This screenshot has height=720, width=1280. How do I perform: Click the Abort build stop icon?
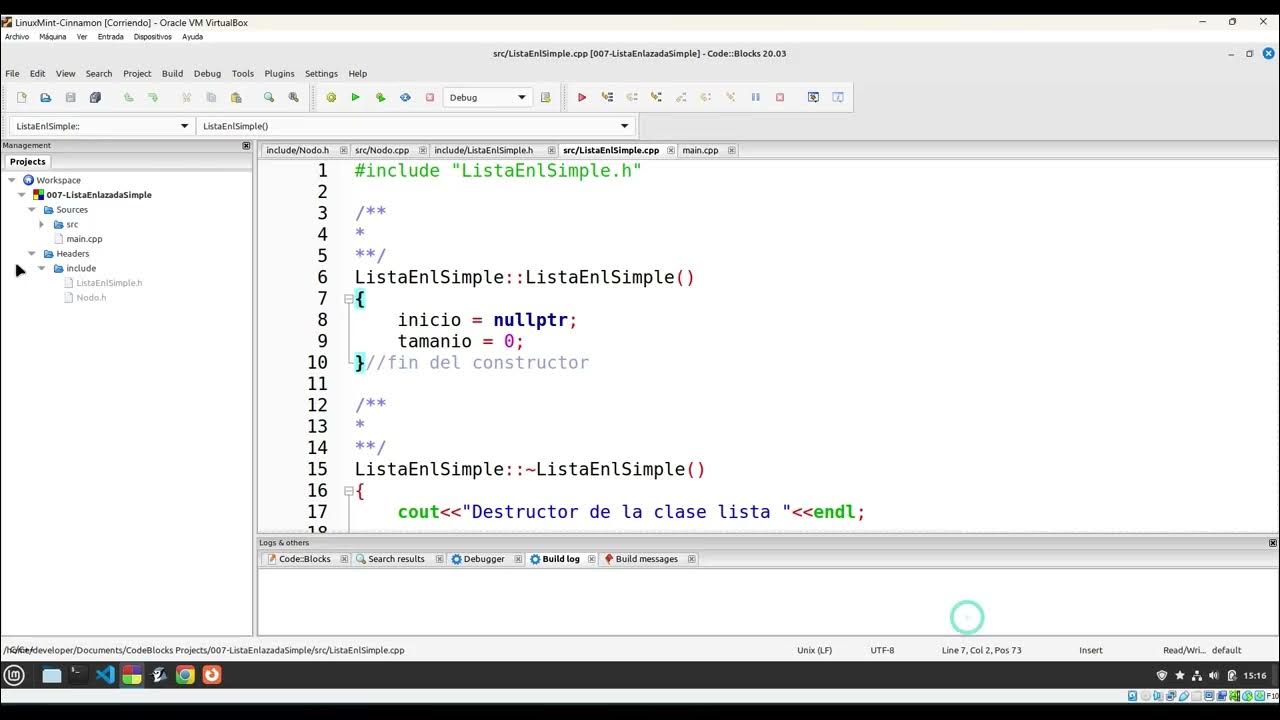click(430, 97)
